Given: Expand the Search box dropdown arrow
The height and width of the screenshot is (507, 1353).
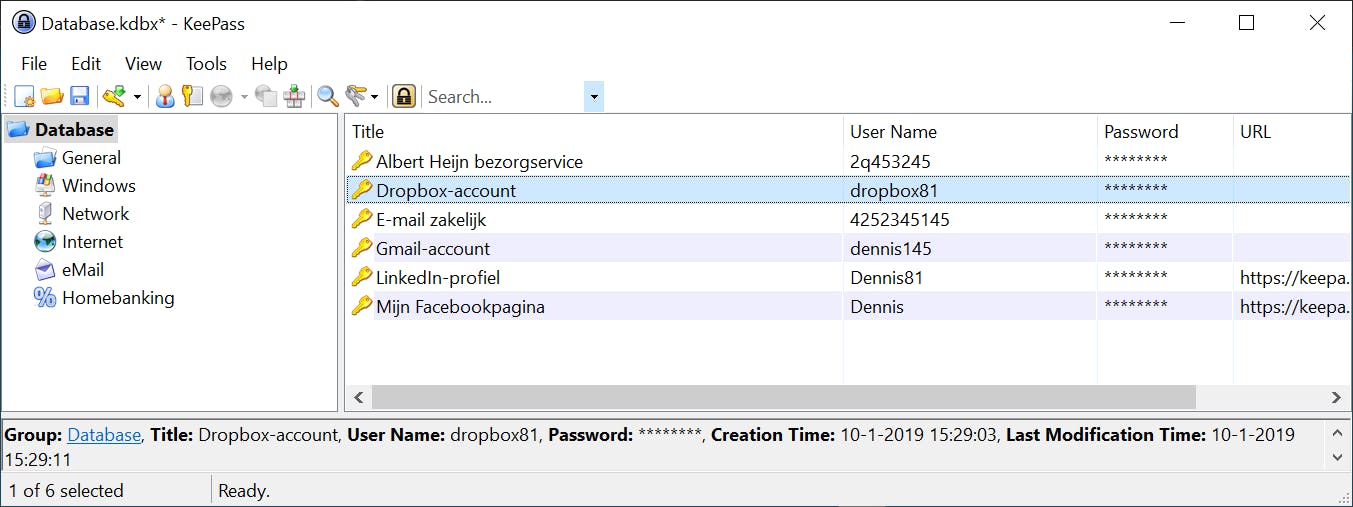Looking at the screenshot, I should (x=594, y=97).
